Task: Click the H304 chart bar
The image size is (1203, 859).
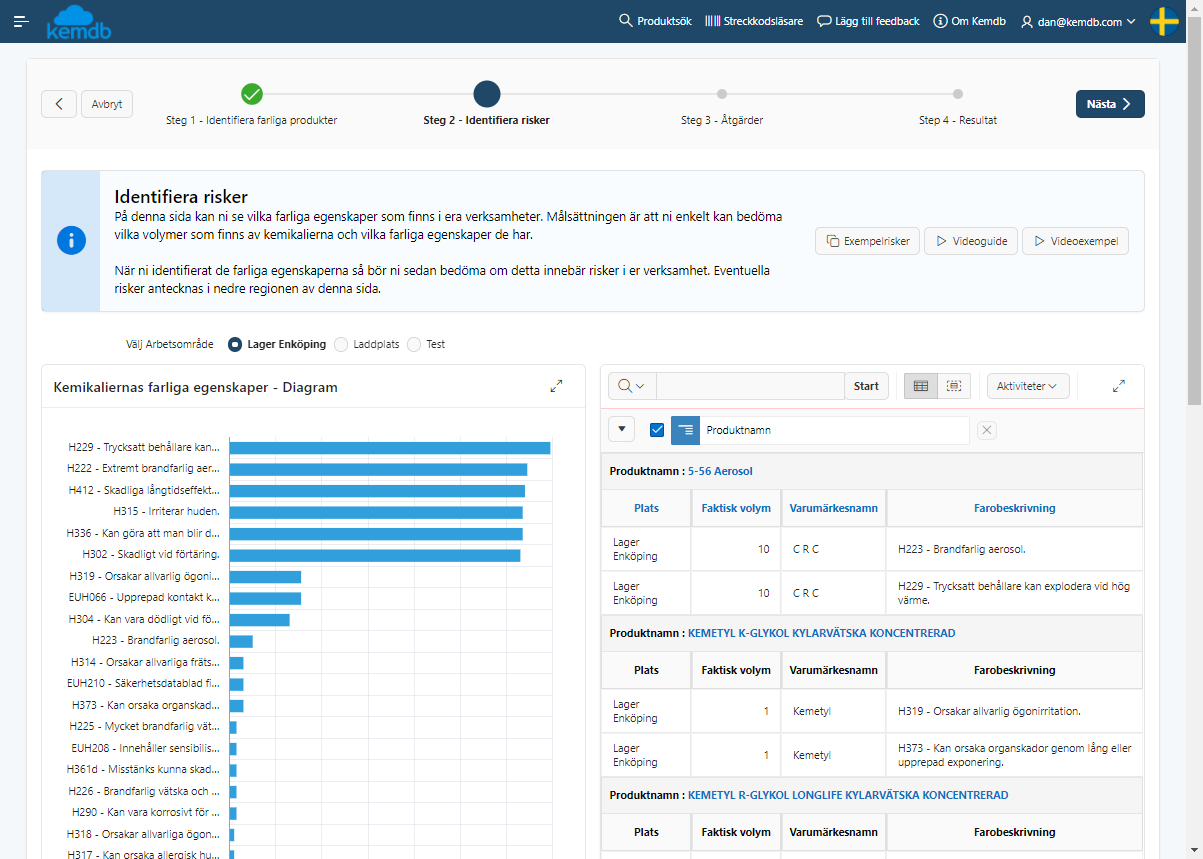Action: coord(260,620)
